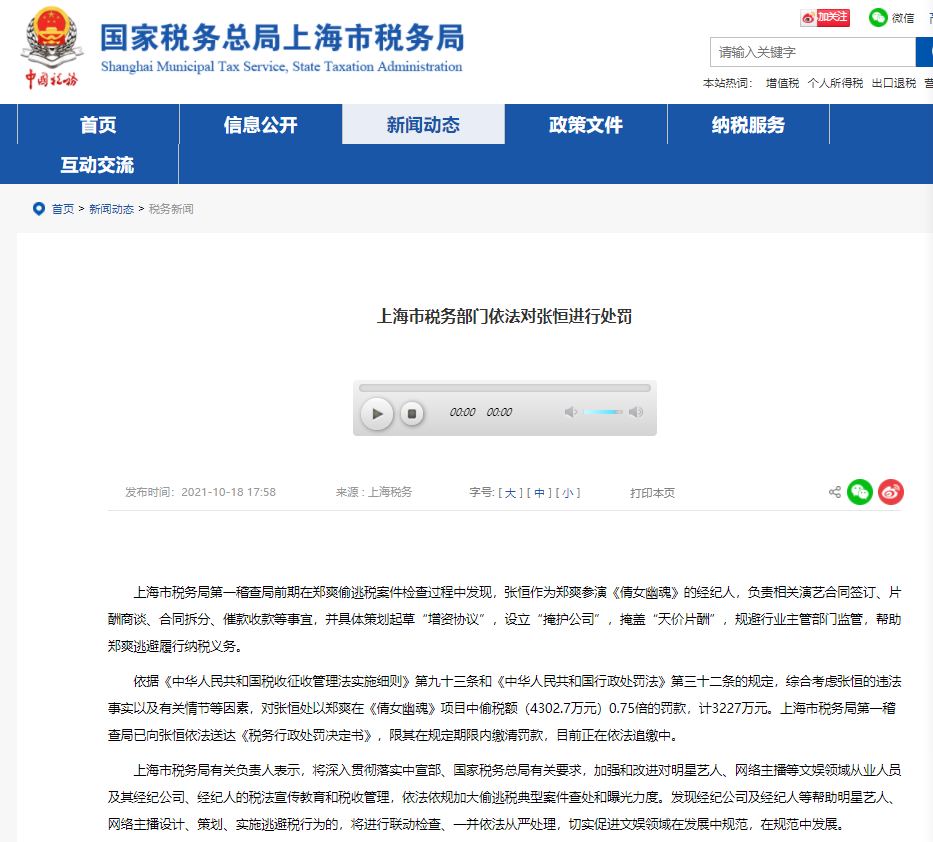933x842 pixels.
Task: Open the 新闻动态 navigation tab
Action: [423, 124]
